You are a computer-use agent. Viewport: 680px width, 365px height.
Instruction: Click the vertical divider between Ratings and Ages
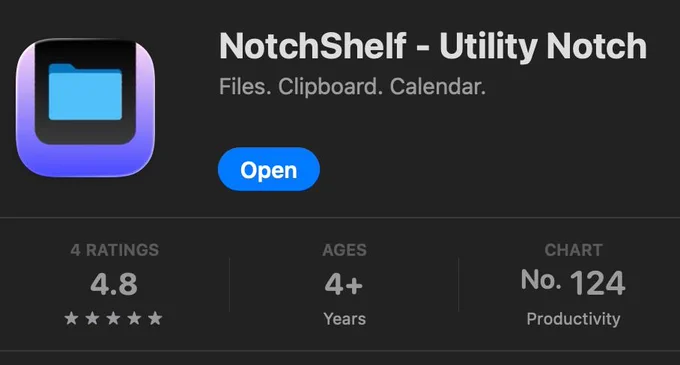point(229,284)
